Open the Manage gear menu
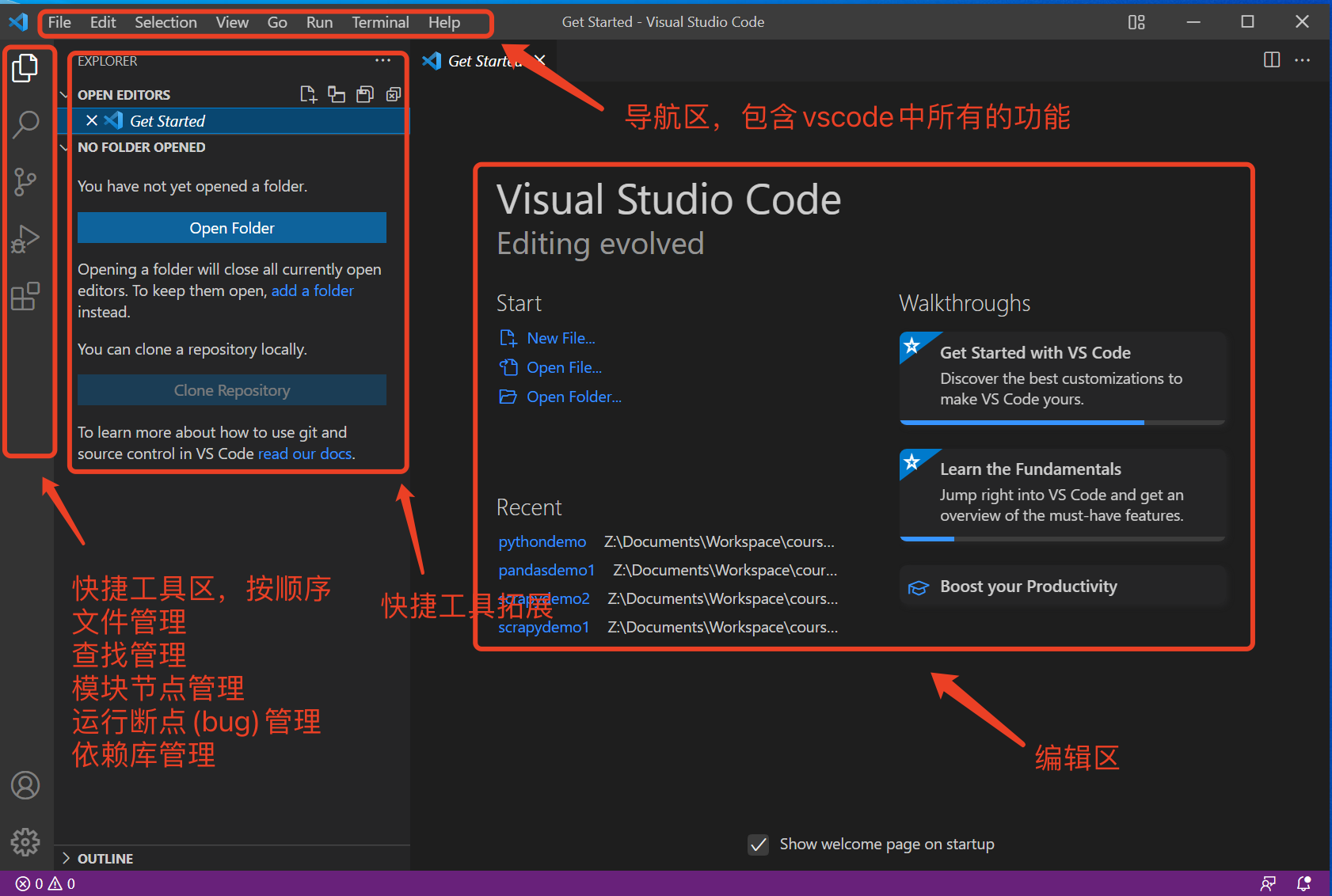 click(x=25, y=842)
